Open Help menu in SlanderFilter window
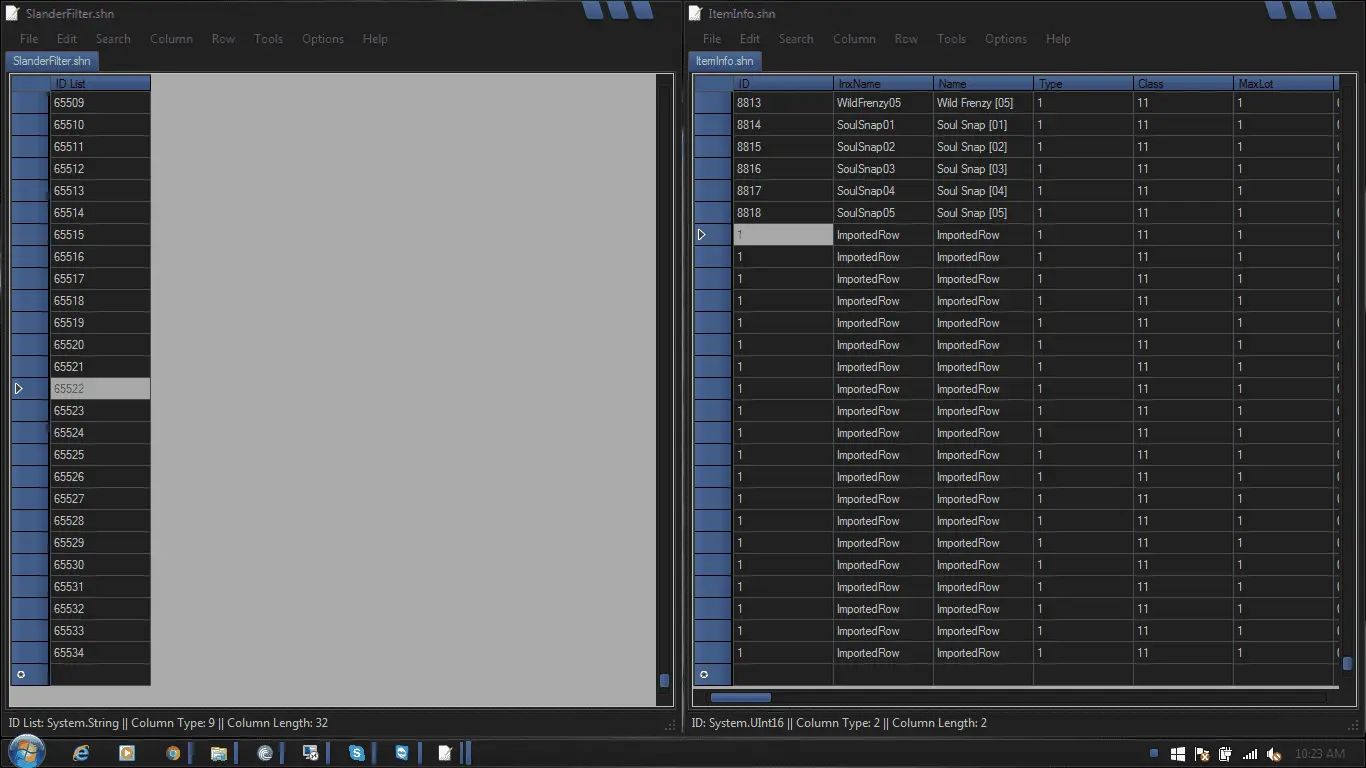Screen dimensions: 1366x768 [x=375, y=39]
